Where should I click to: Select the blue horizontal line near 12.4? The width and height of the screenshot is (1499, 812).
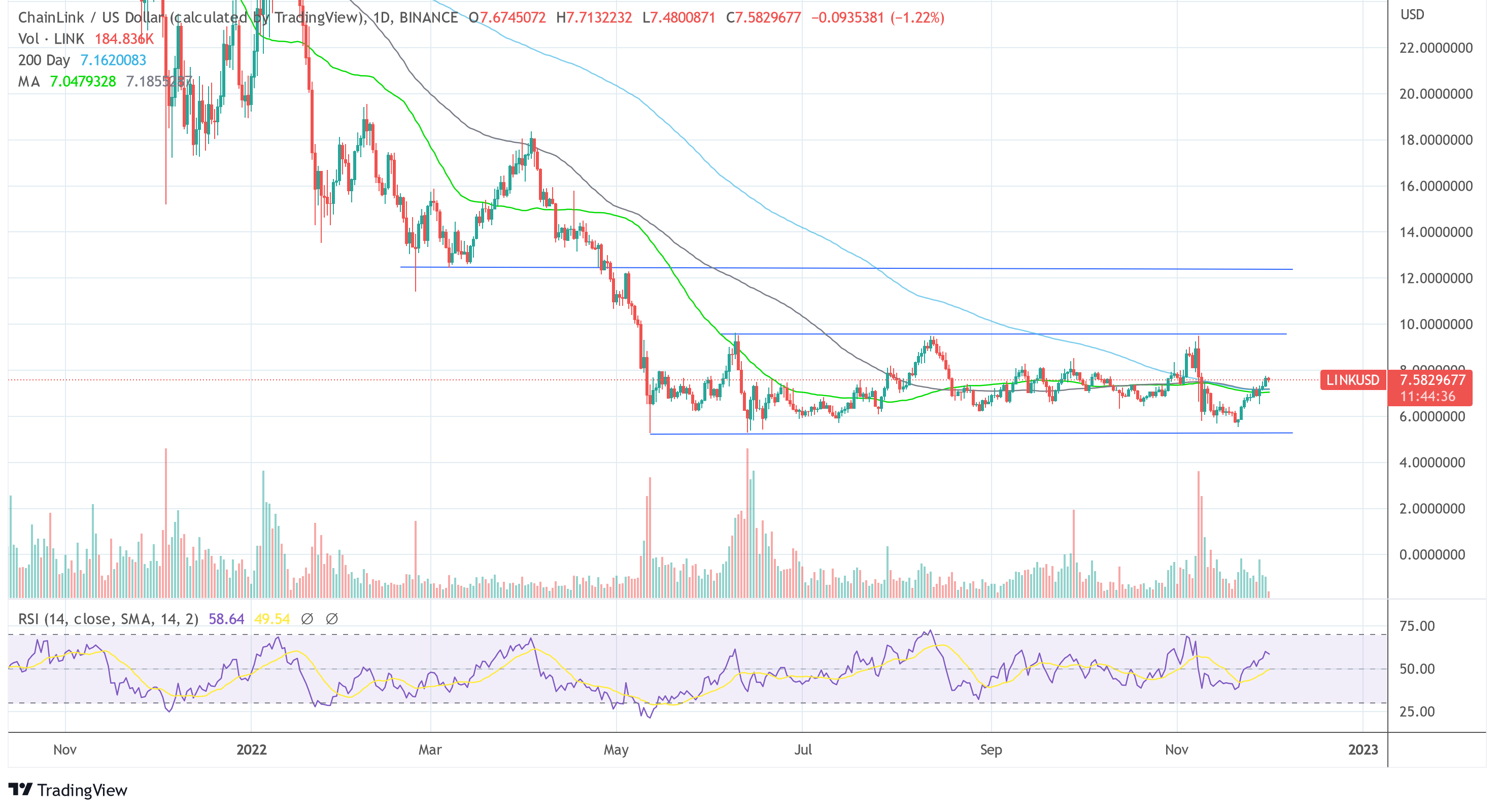click(x=846, y=268)
